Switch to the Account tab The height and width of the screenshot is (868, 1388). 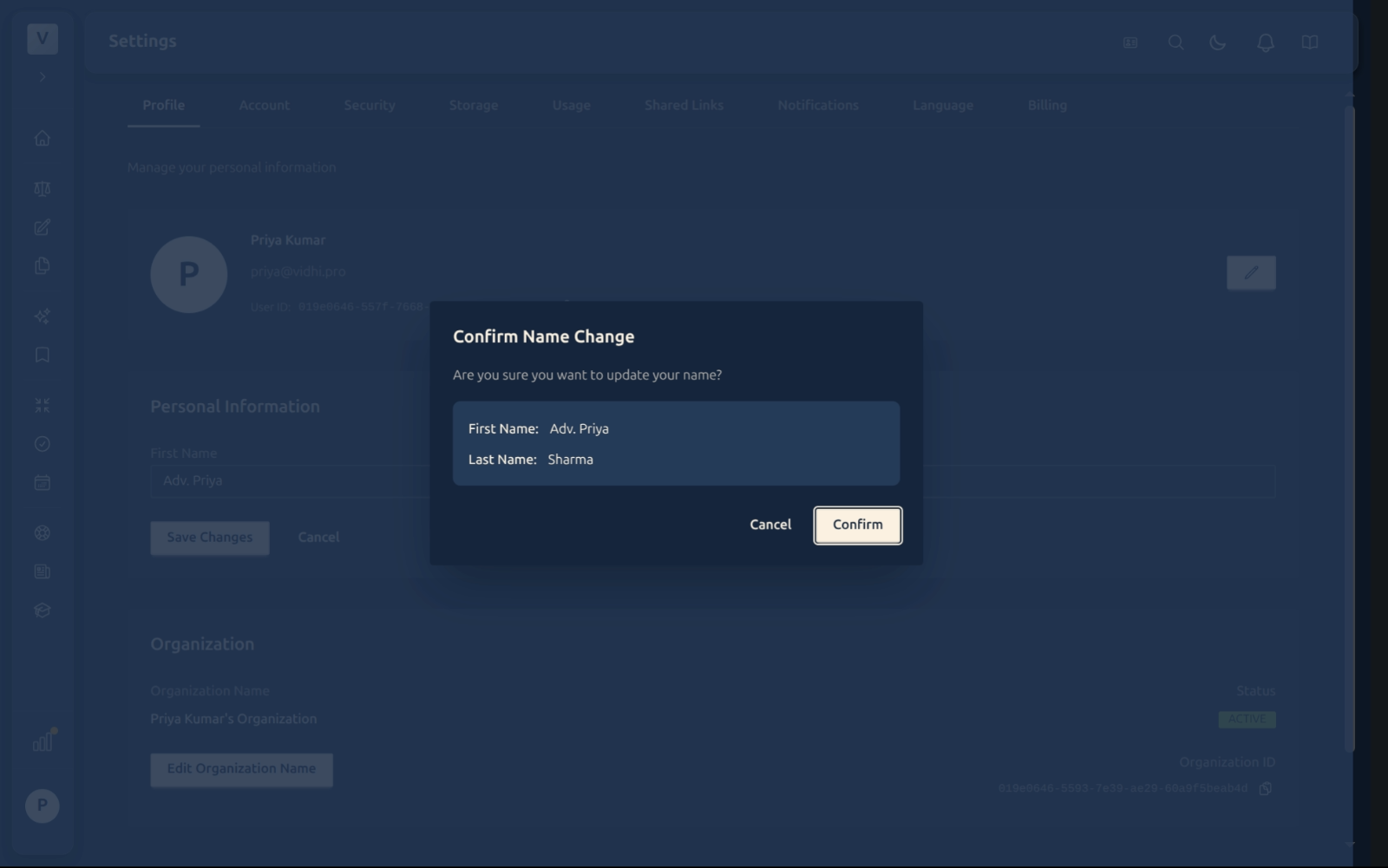[x=265, y=105]
